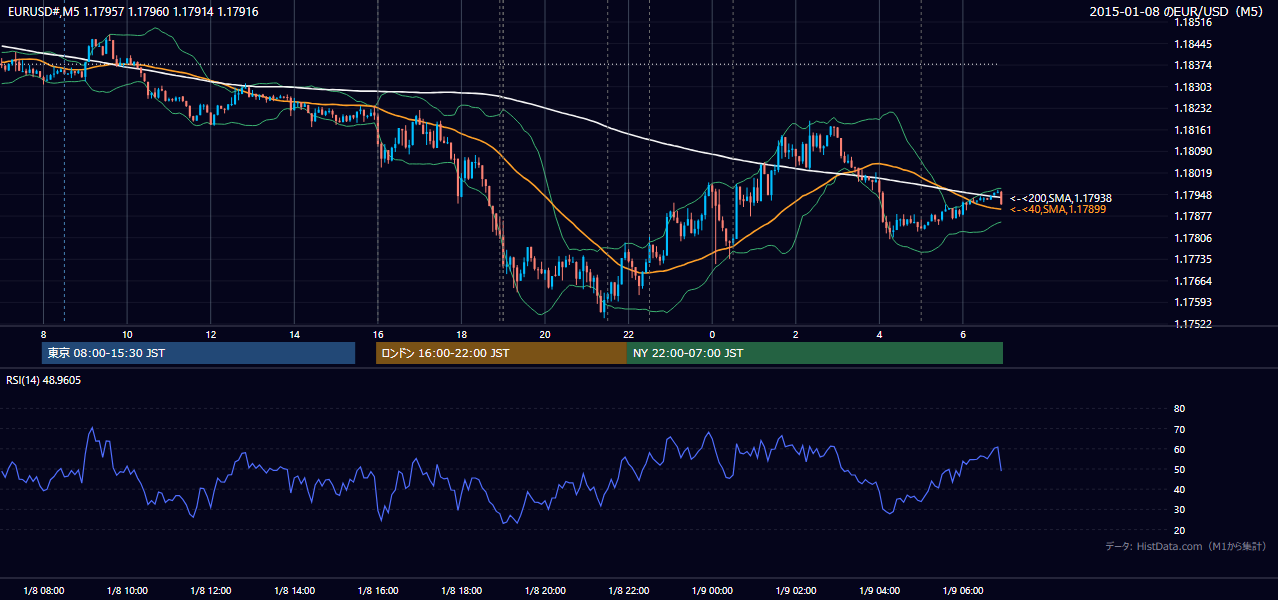Viewport: 1278px width, 600px height.
Task: Click hour label 18 under the price chart
Action: (461, 334)
